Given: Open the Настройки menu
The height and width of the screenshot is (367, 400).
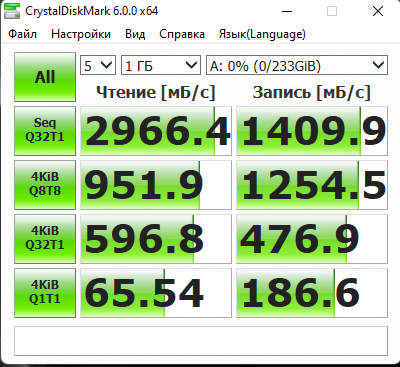Looking at the screenshot, I should [x=81, y=34].
